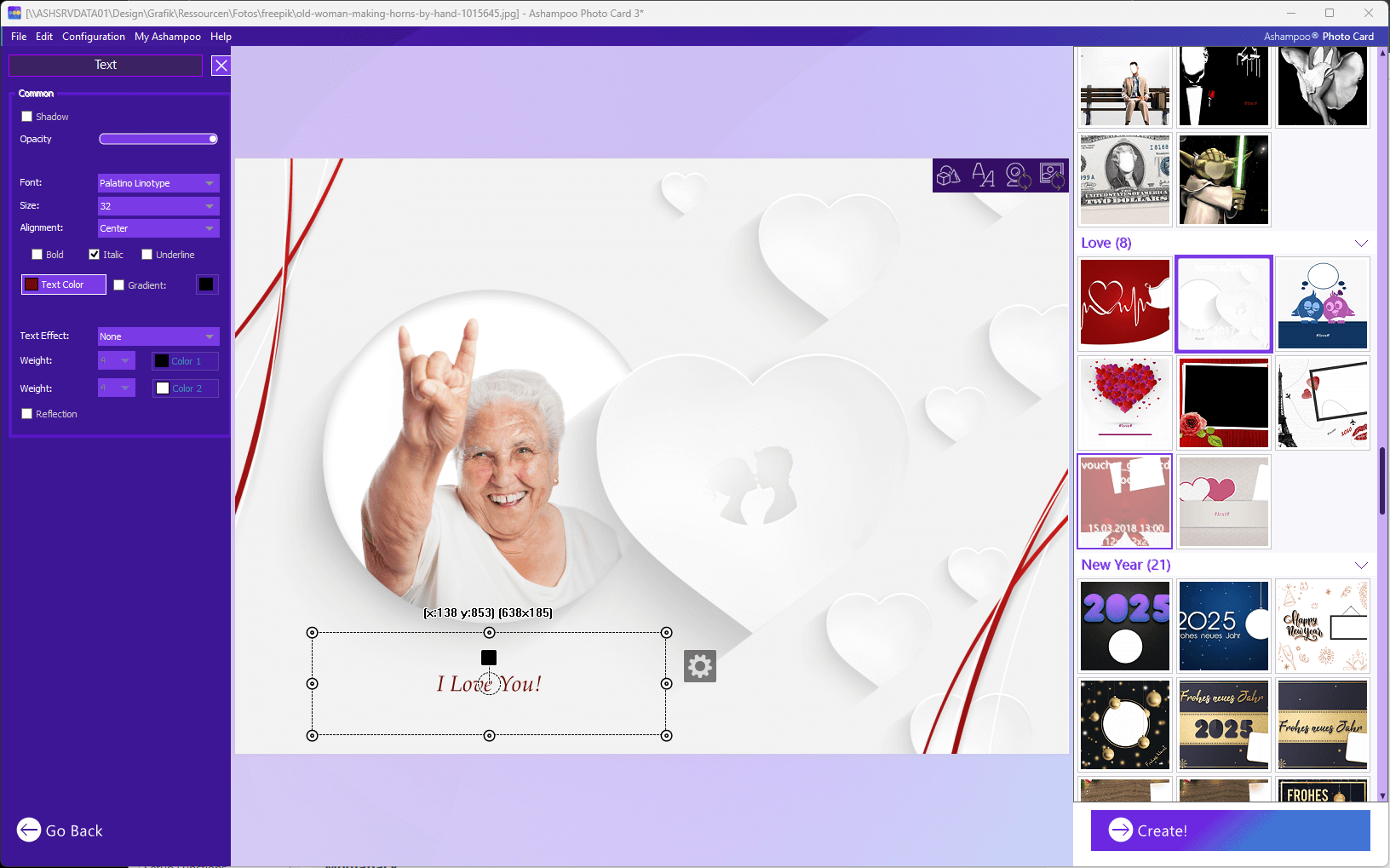This screenshot has height=868, width=1390.
Task: Open the My Ashampoo menu
Action: [167, 37]
